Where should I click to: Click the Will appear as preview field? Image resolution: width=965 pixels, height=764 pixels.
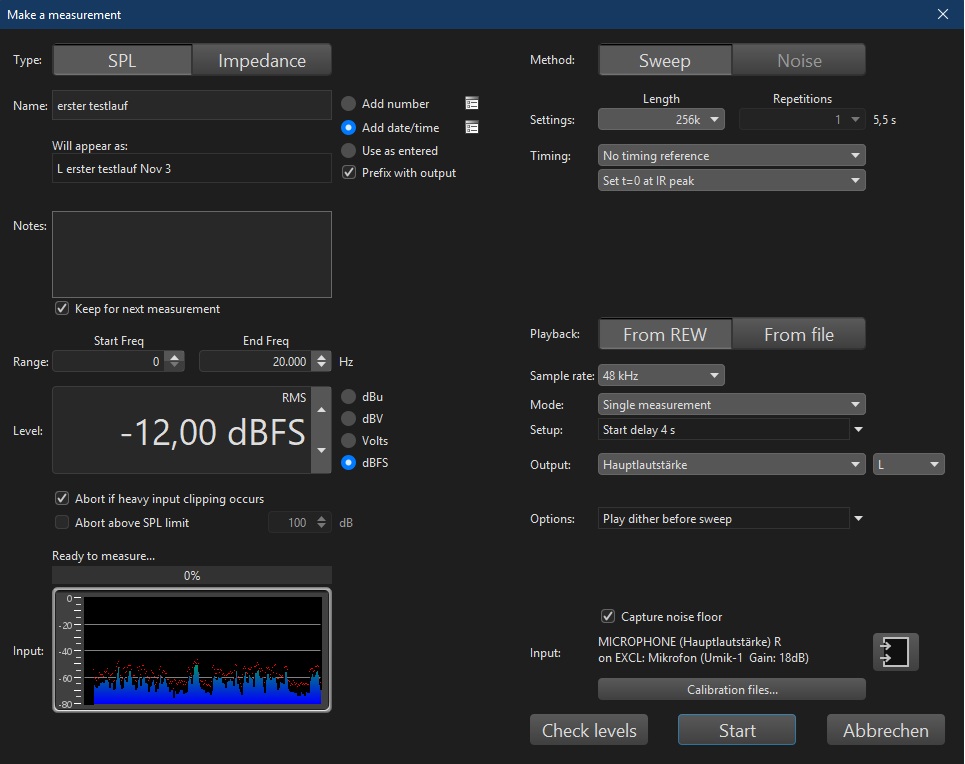(x=192, y=168)
